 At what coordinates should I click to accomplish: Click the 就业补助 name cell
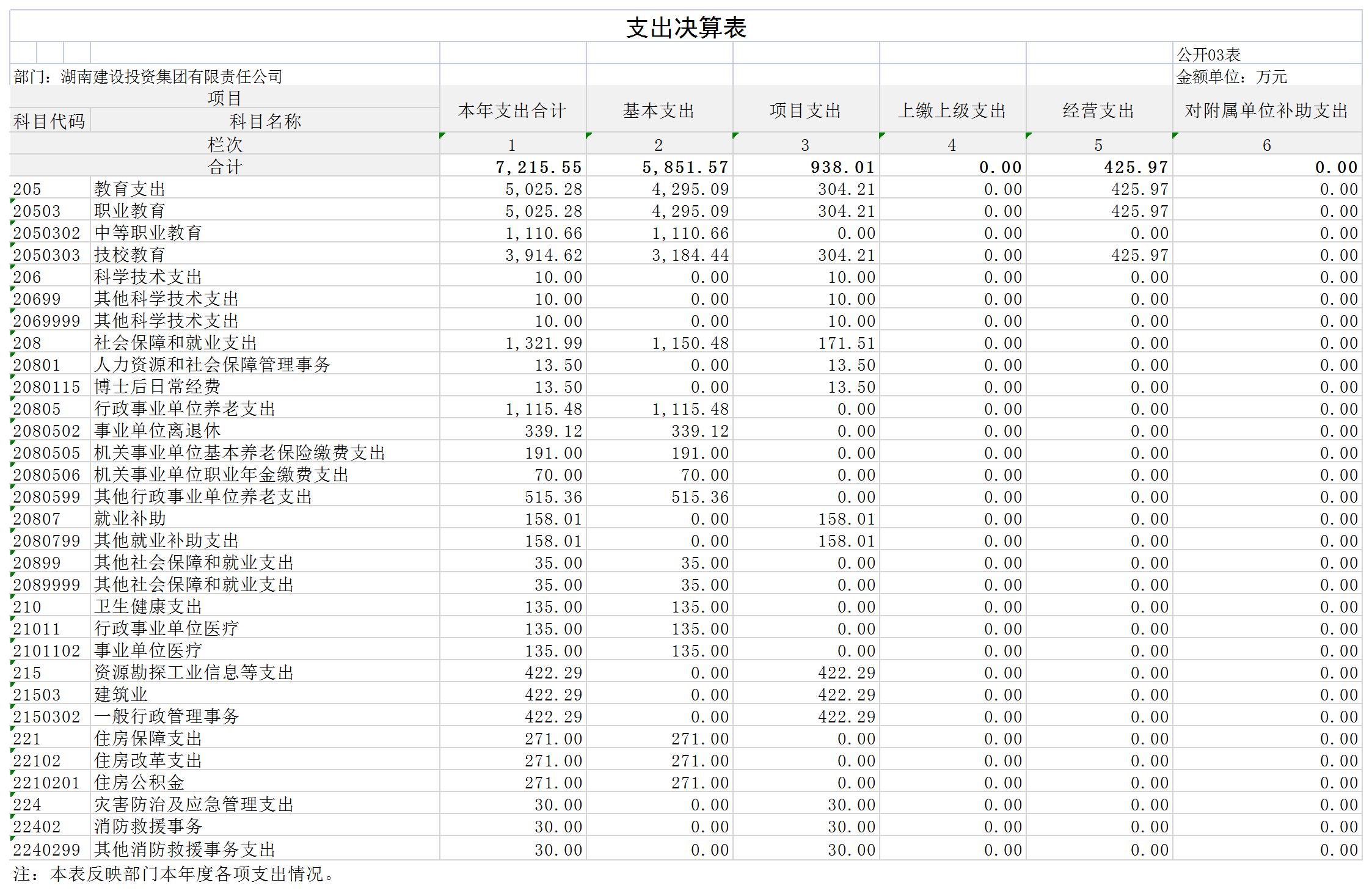265,518
